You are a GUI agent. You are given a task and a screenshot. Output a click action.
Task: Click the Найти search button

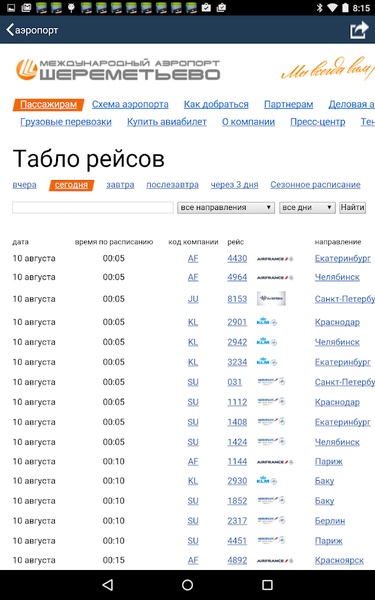click(352, 207)
